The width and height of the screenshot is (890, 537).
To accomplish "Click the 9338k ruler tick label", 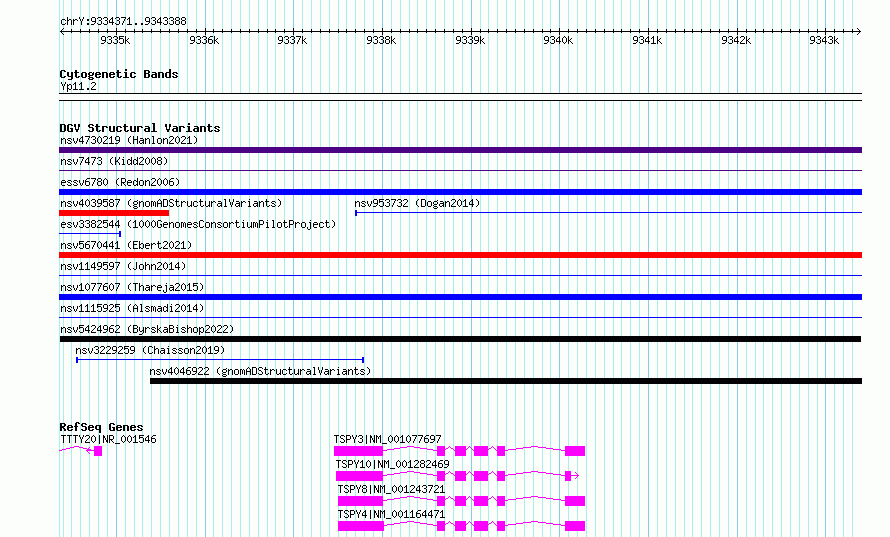I will point(381,40).
